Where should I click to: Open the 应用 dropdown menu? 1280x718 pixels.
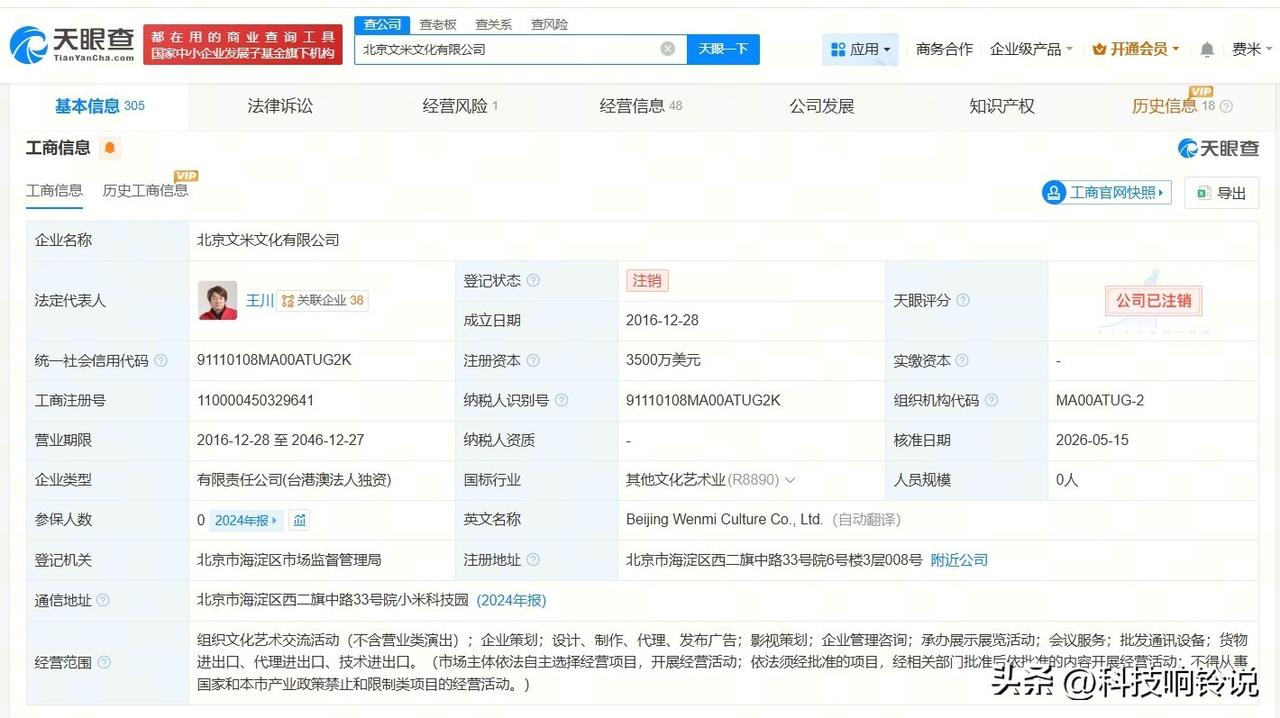pos(860,49)
